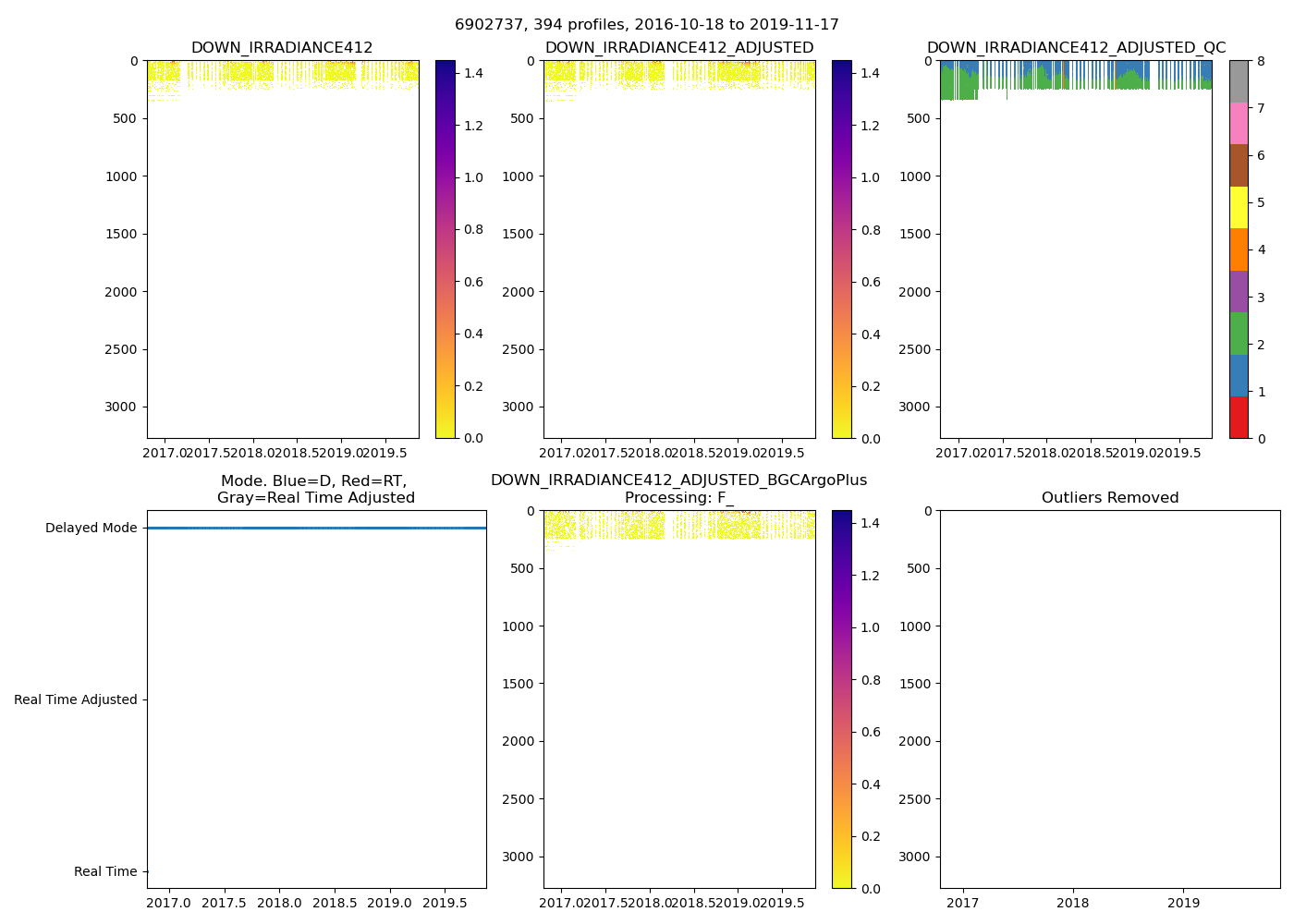Click the blue Delayed Mode line
The image size is (1294, 924).
click(316, 529)
